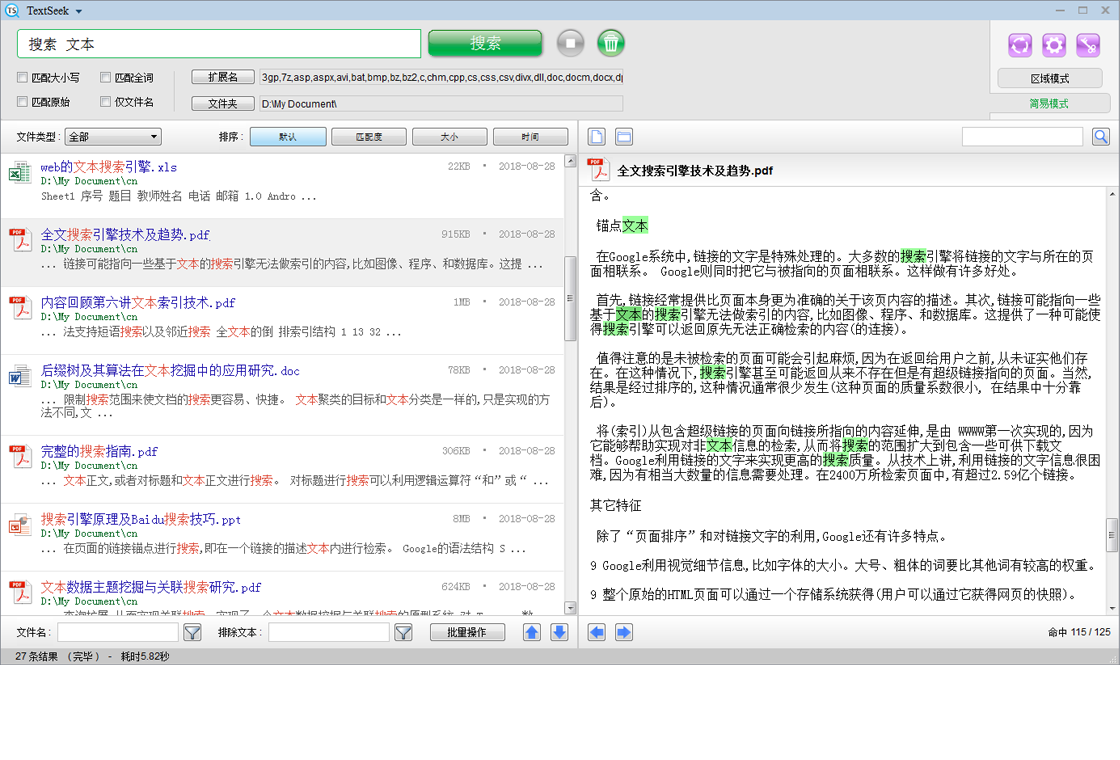
Task: Switch to 简易模式 tab
Action: 1049,104
